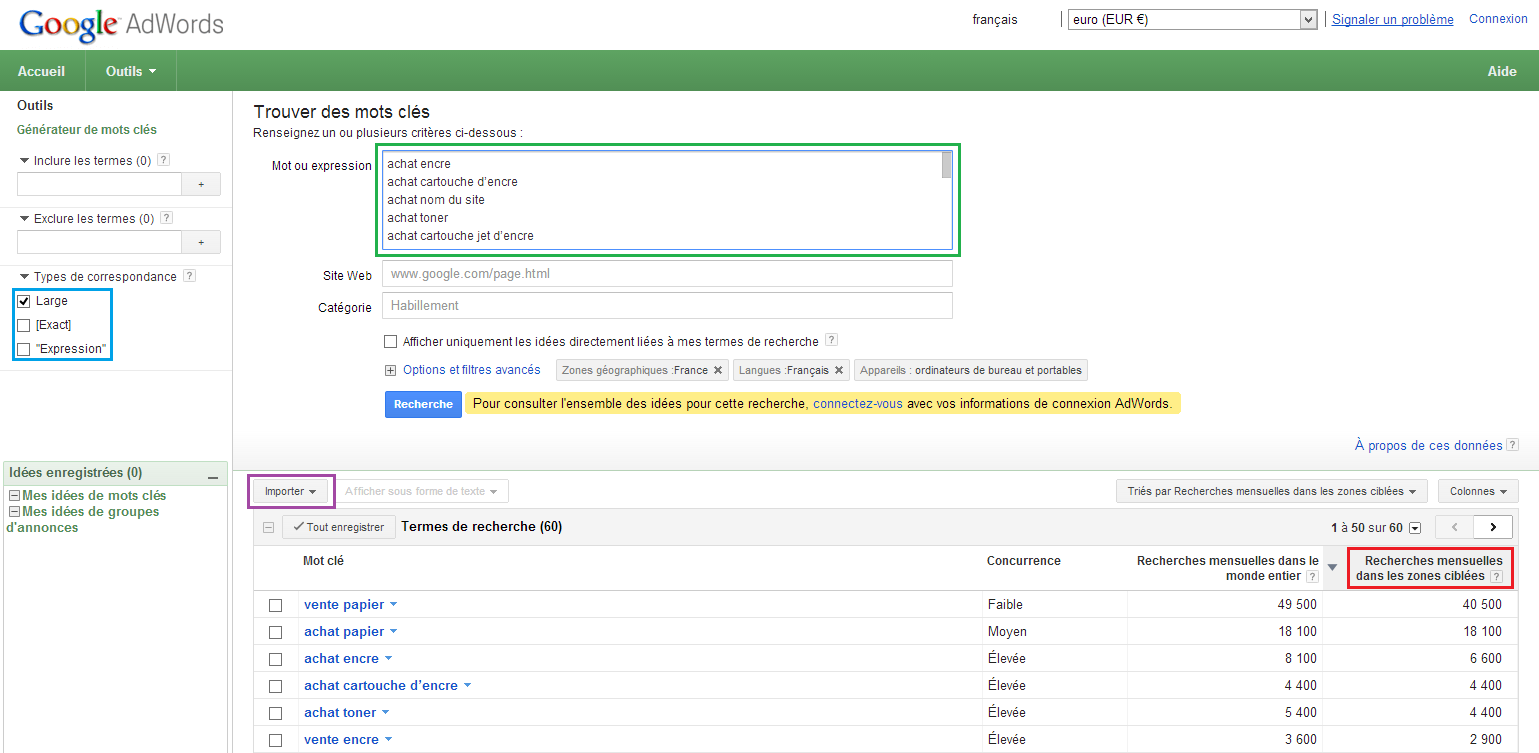Open the Importer dropdown
The height and width of the screenshot is (753, 1539).
(x=291, y=491)
